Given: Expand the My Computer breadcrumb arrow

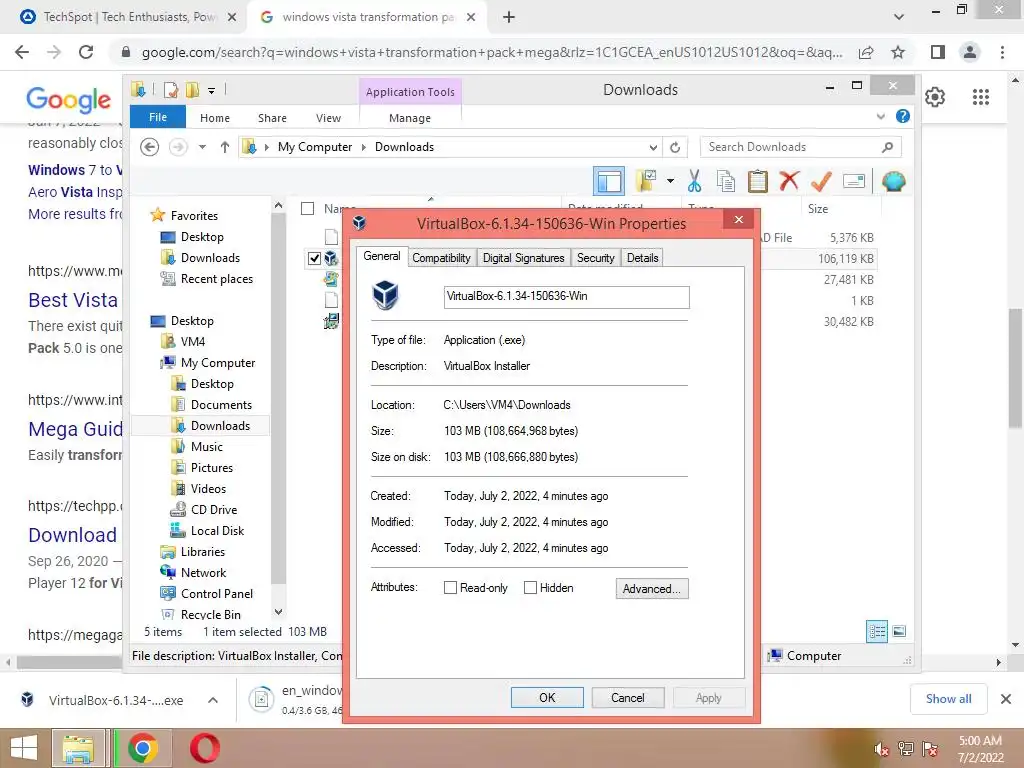Looking at the screenshot, I should point(364,148).
